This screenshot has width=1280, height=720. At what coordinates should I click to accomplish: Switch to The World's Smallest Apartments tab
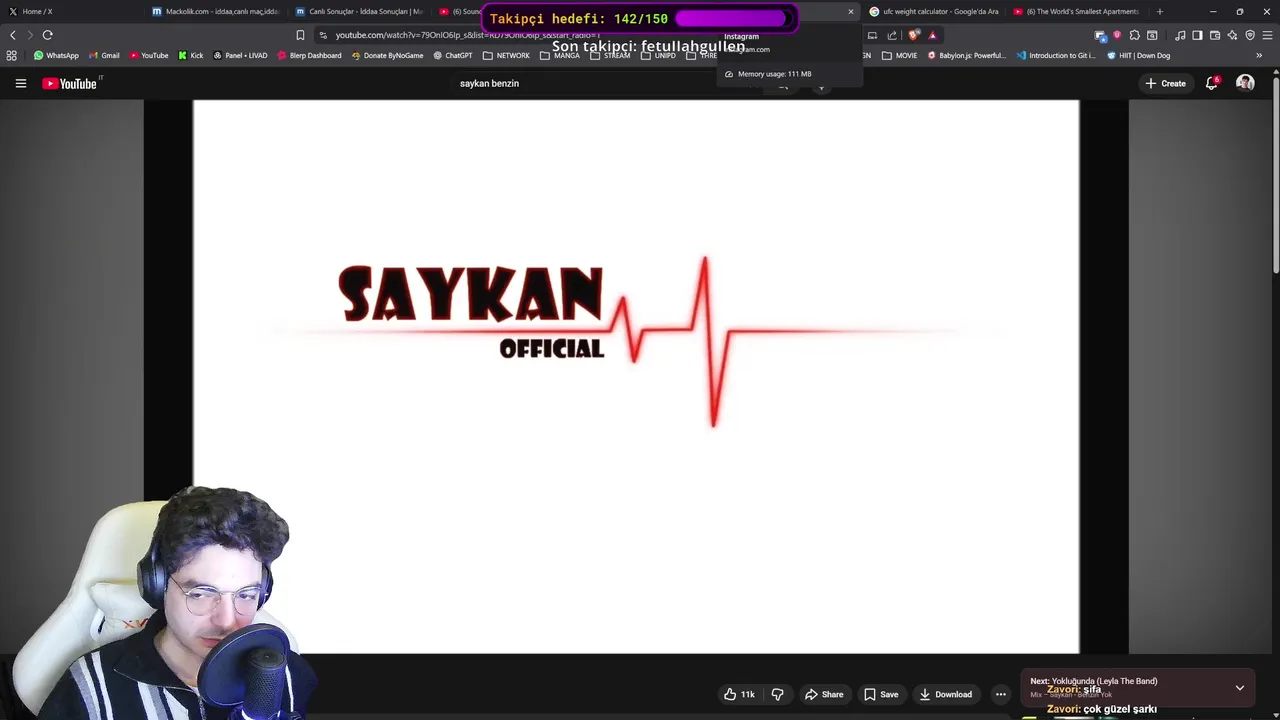tap(1077, 11)
